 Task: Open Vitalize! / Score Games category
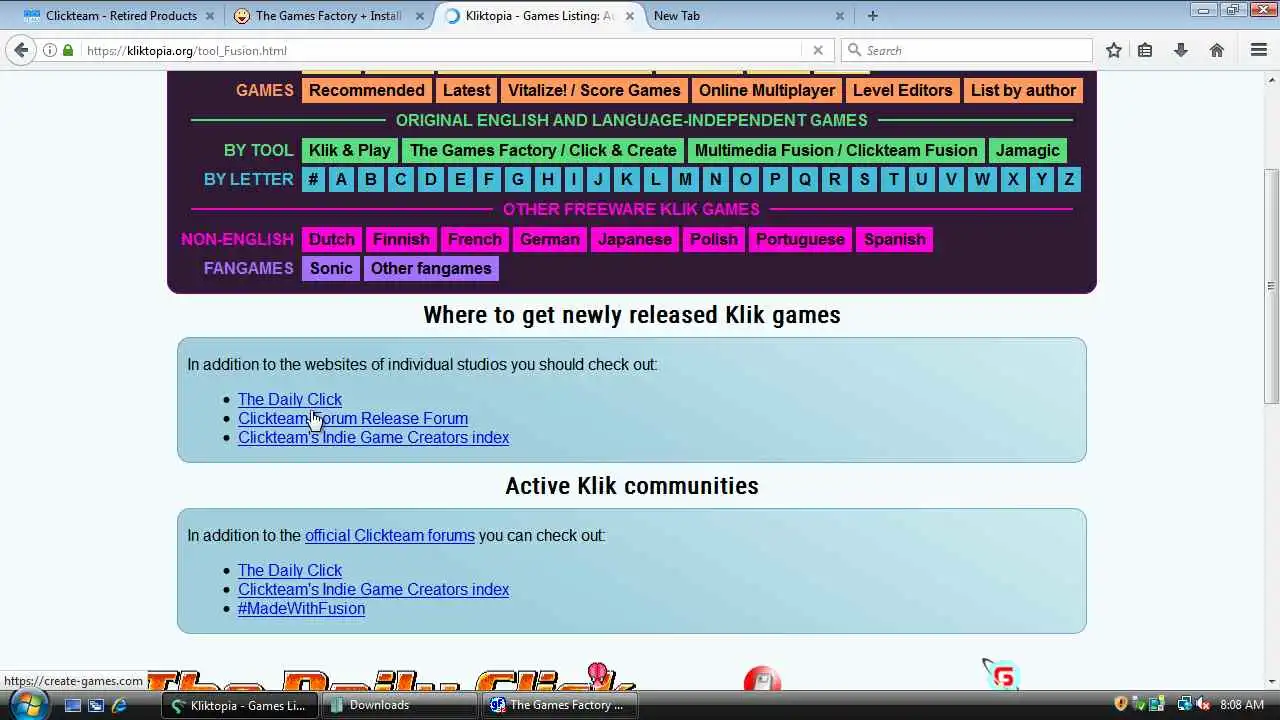[594, 90]
